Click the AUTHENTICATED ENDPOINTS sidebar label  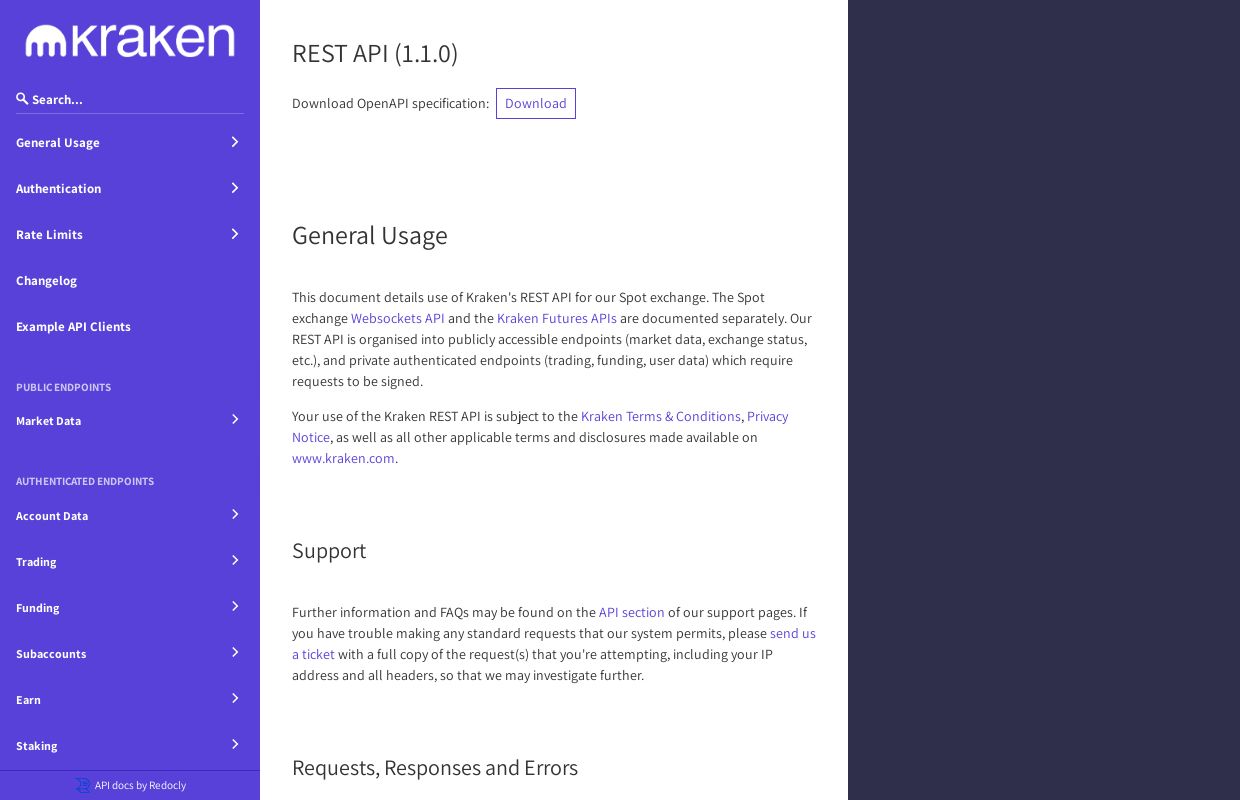click(x=85, y=481)
